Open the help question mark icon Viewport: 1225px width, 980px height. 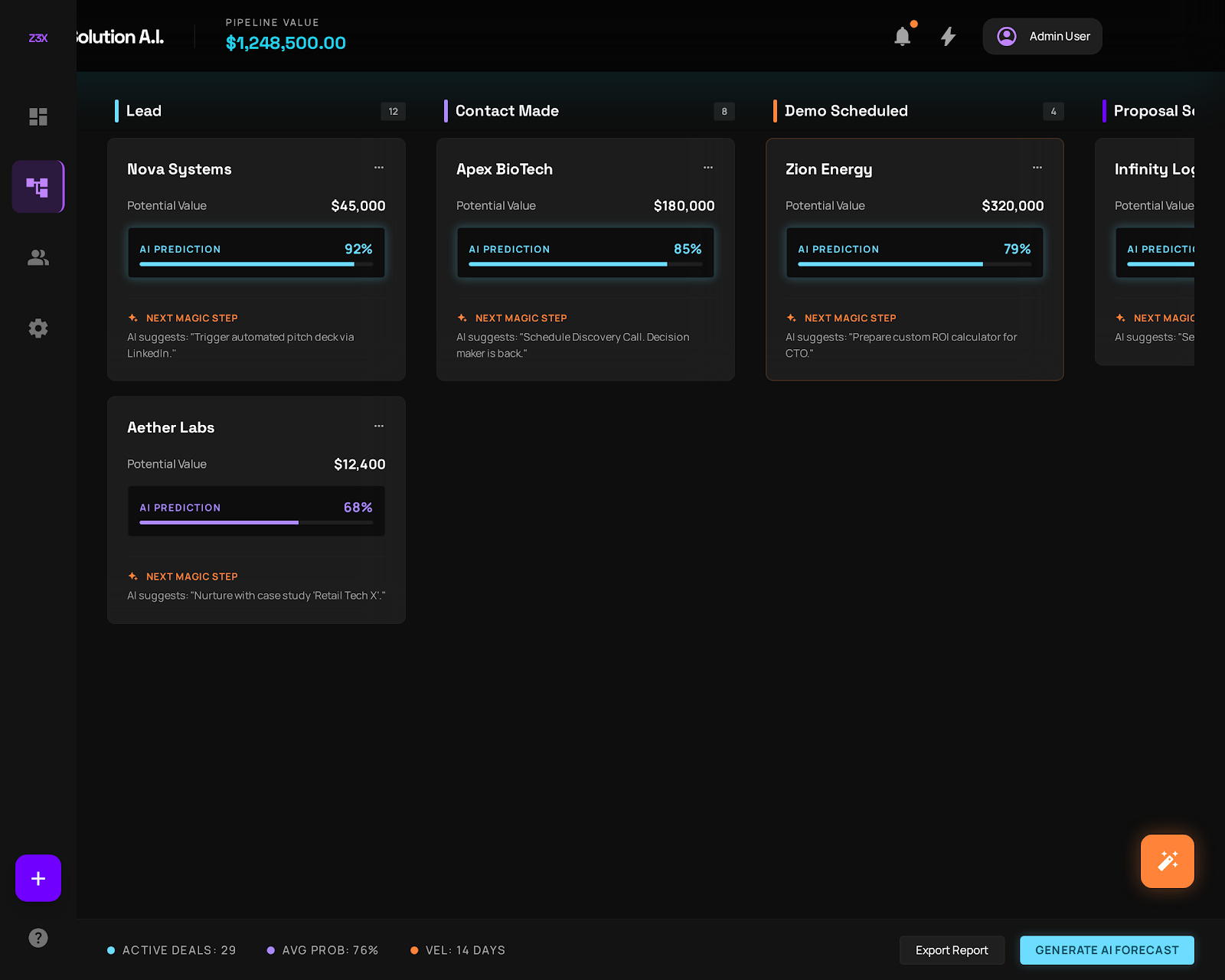tap(38, 937)
